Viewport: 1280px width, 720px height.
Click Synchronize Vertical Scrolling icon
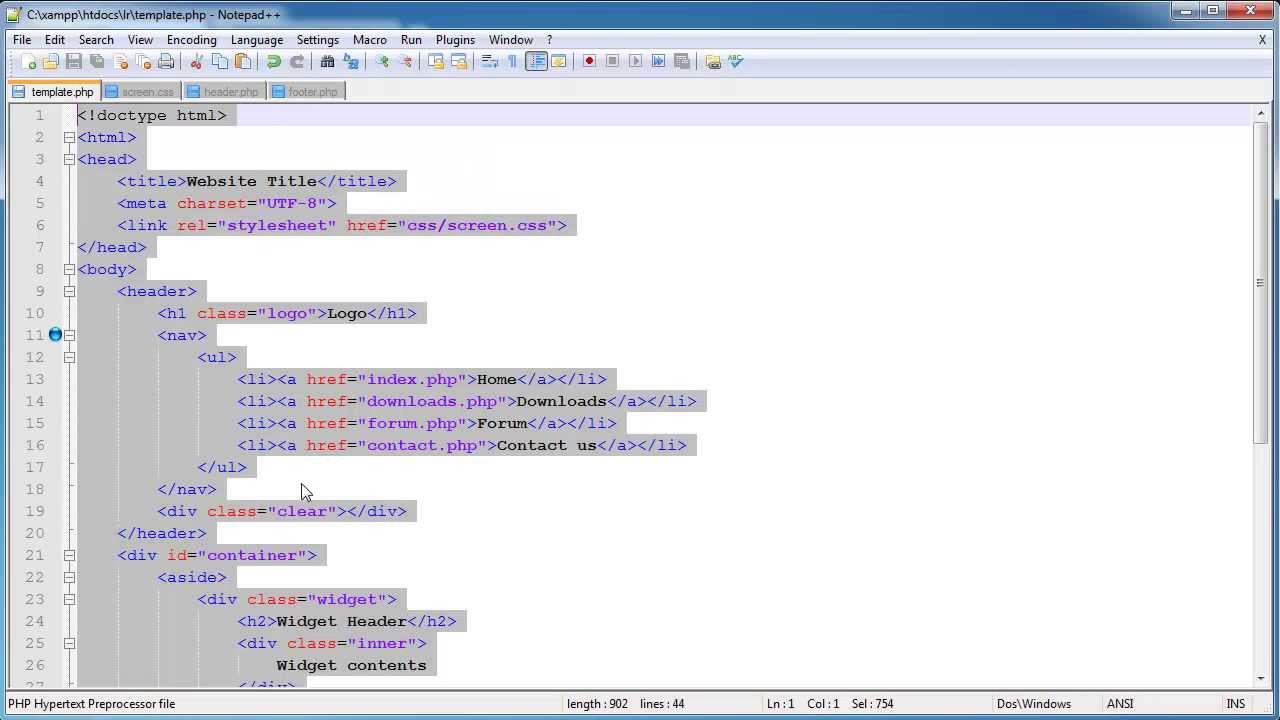pos(436,61)
